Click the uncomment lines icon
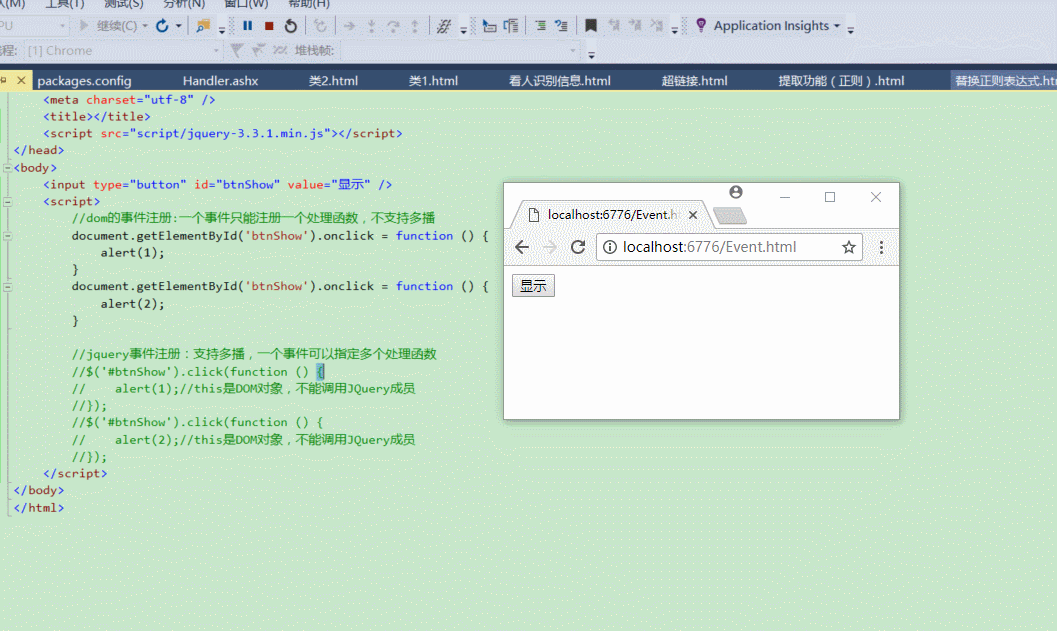 pyautogui.click(x=561, y=26)
